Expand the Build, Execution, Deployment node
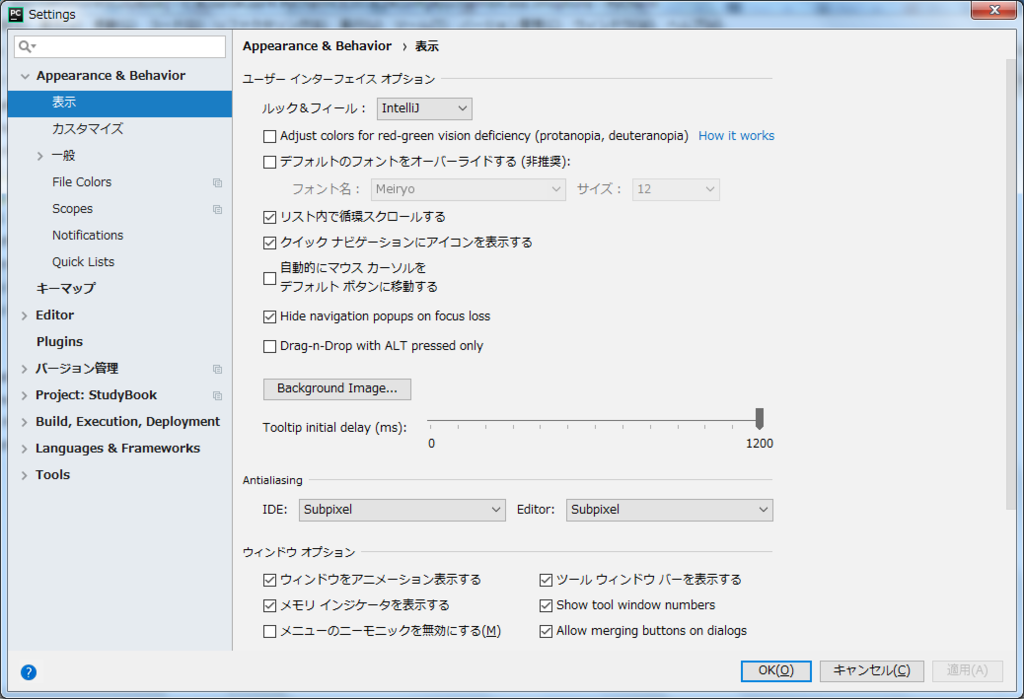 (24, 422)
